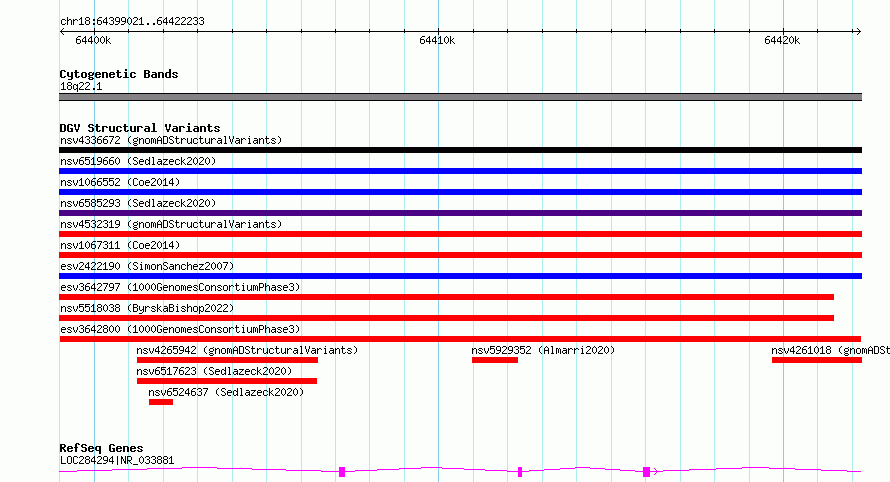The image size is (890, 482).
Task: Click the 64420k ruler tick label
Action: [782, 40]
